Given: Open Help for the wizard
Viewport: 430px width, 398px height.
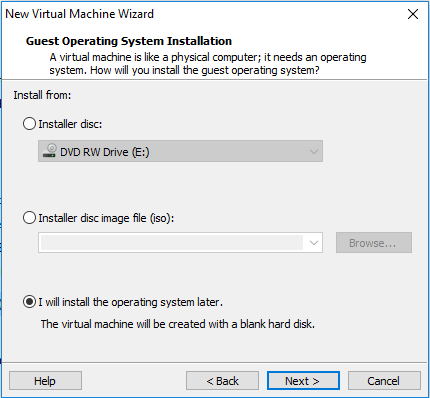Looking at the screenshot, I should [45, 381].
